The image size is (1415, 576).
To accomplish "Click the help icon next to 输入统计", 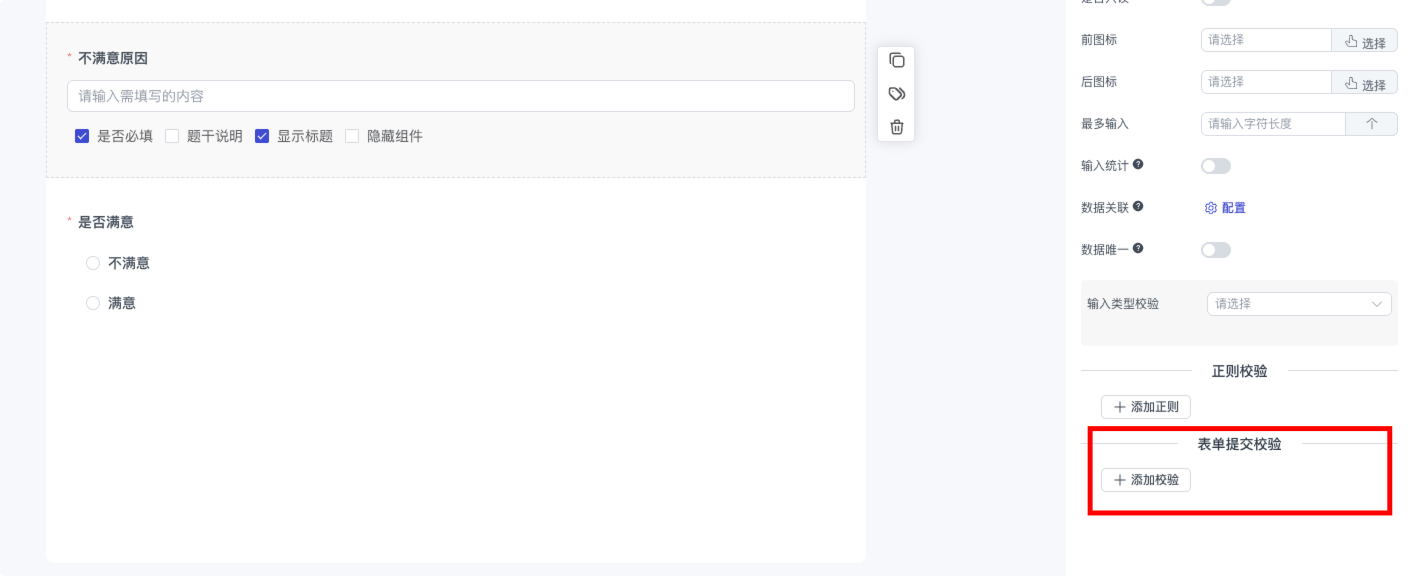I will point(1138,165).
